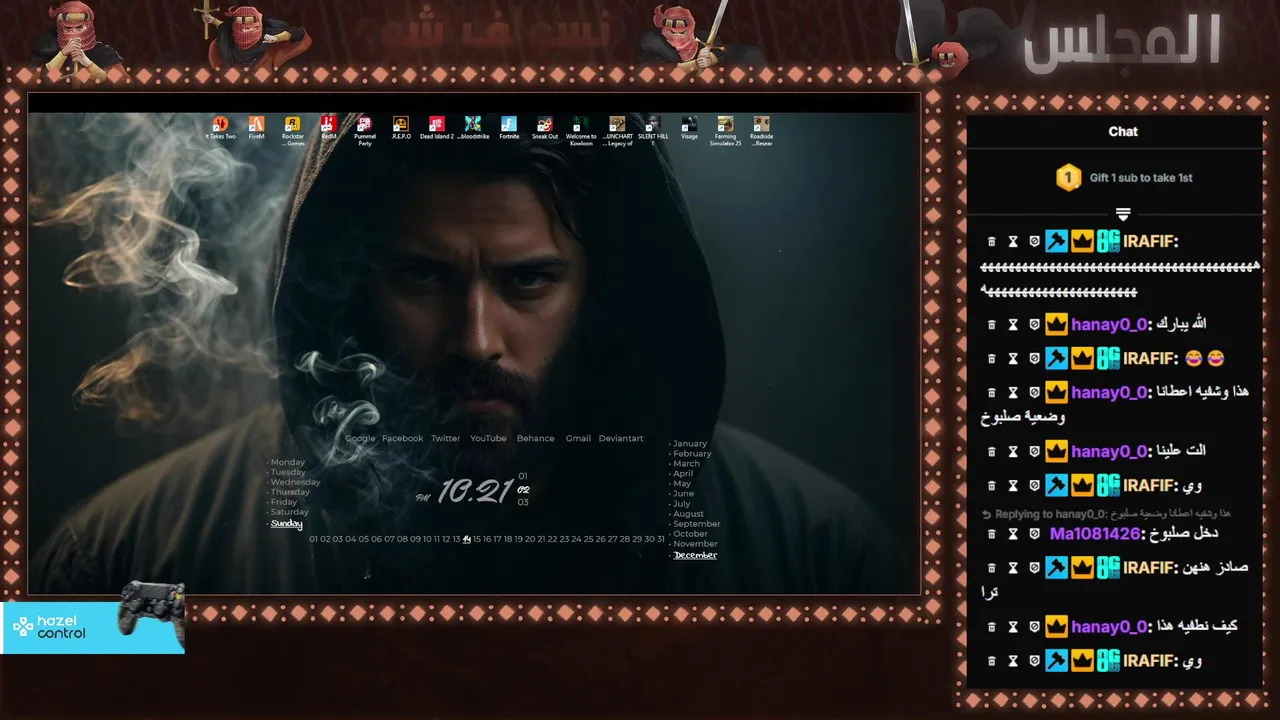Open the Facebook desktop widget link

[403, 438]
